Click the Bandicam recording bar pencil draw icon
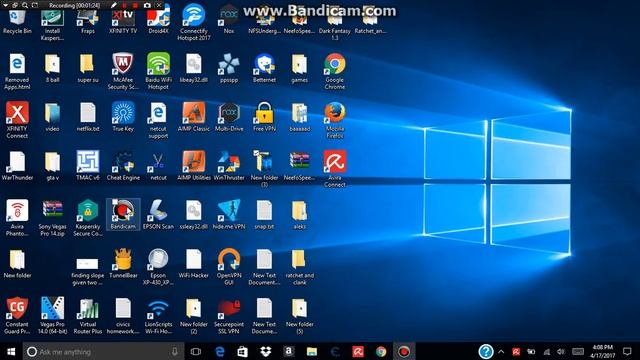 pos(114,5)
